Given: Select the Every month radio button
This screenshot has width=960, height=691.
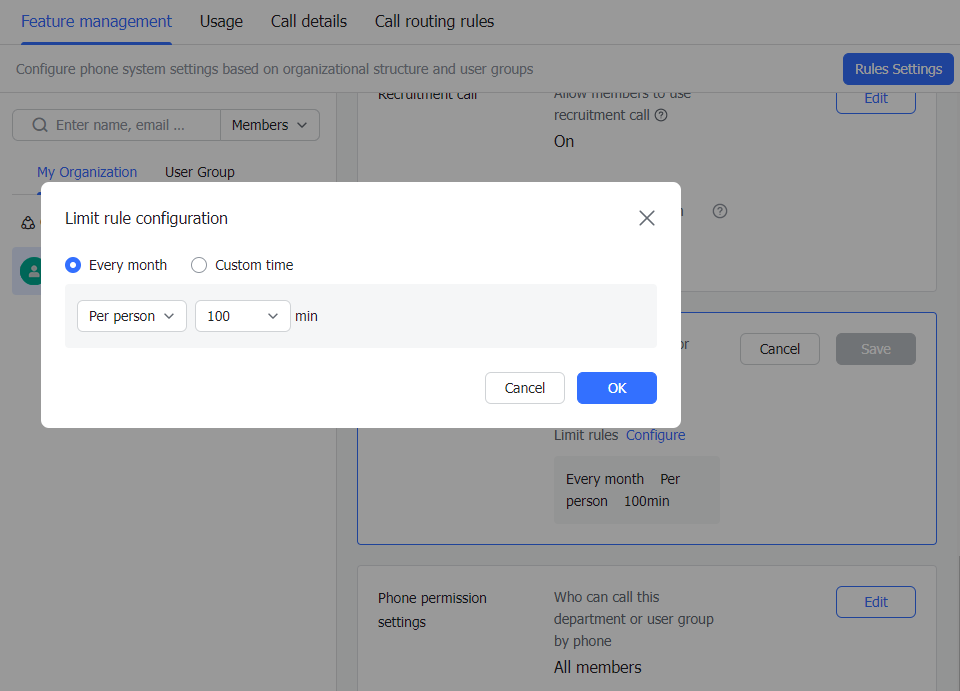Looking at the screenshot, I should pos(72,264).
